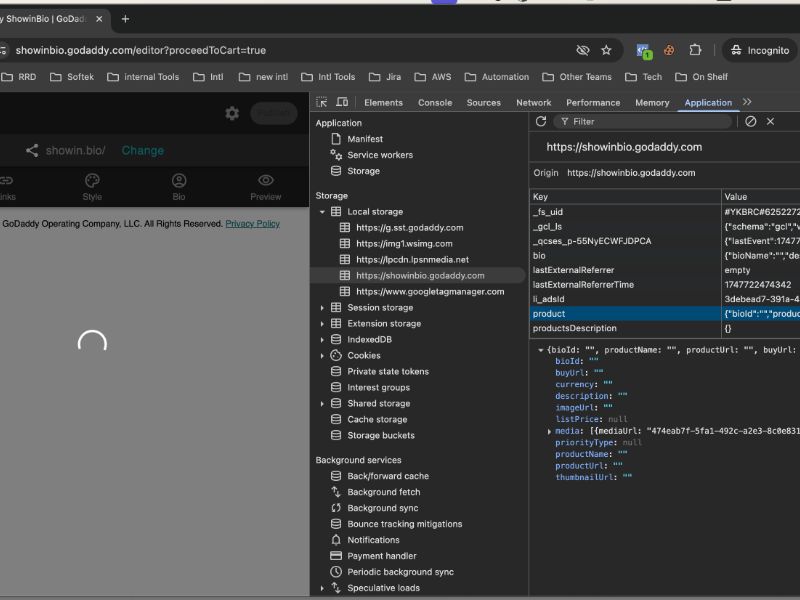Open the Elements tab
The height and width of the screenshot is (600, 800).
[x=383, y=103]
